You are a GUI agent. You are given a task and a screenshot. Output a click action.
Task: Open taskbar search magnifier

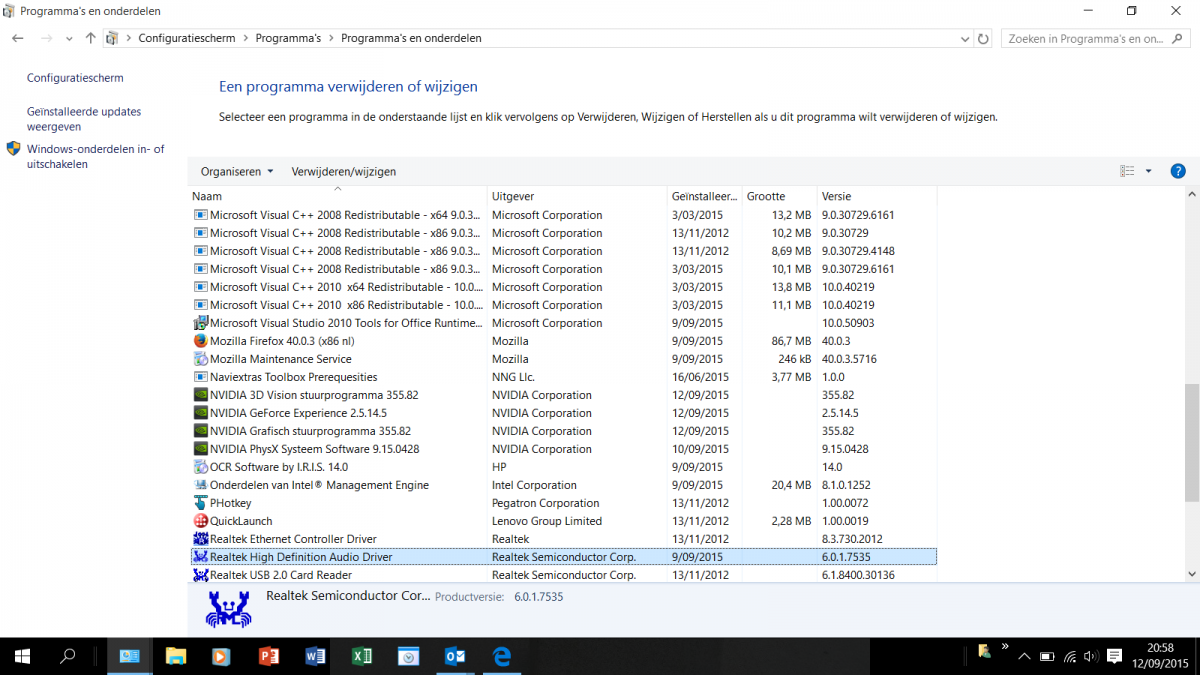point(68,656)
